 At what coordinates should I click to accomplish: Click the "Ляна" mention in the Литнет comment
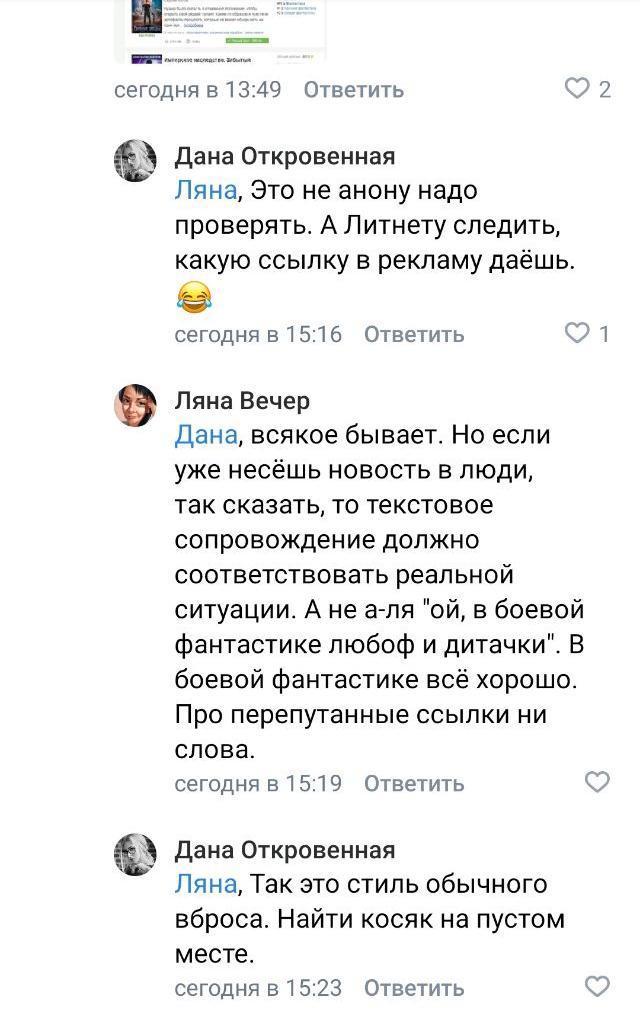pyautogui.click(x=206, y=191)
